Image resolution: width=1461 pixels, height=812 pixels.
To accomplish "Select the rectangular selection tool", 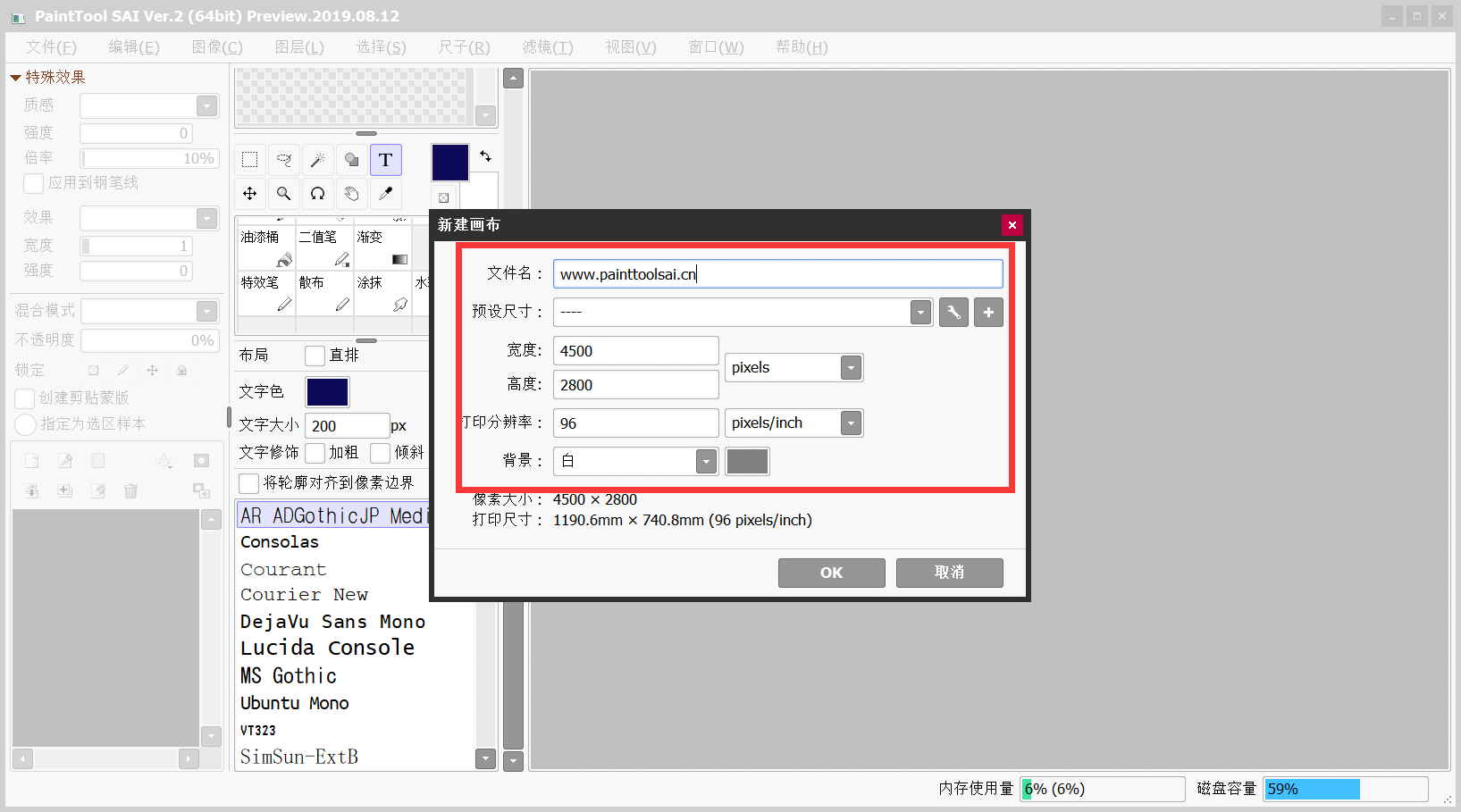I will [249, 160].
